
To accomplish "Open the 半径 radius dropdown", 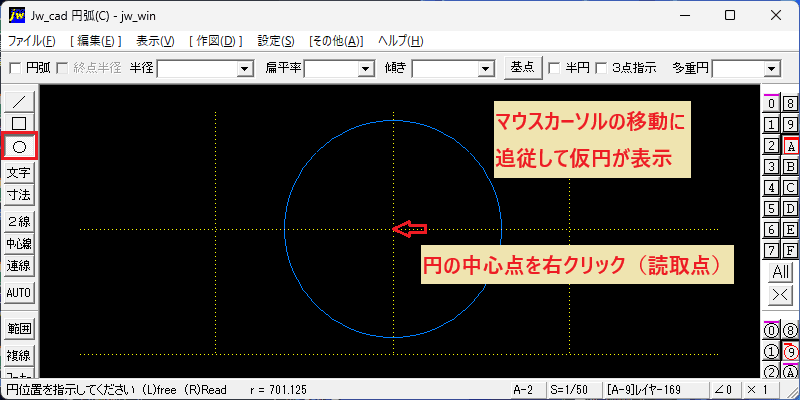I will point(245,69).
